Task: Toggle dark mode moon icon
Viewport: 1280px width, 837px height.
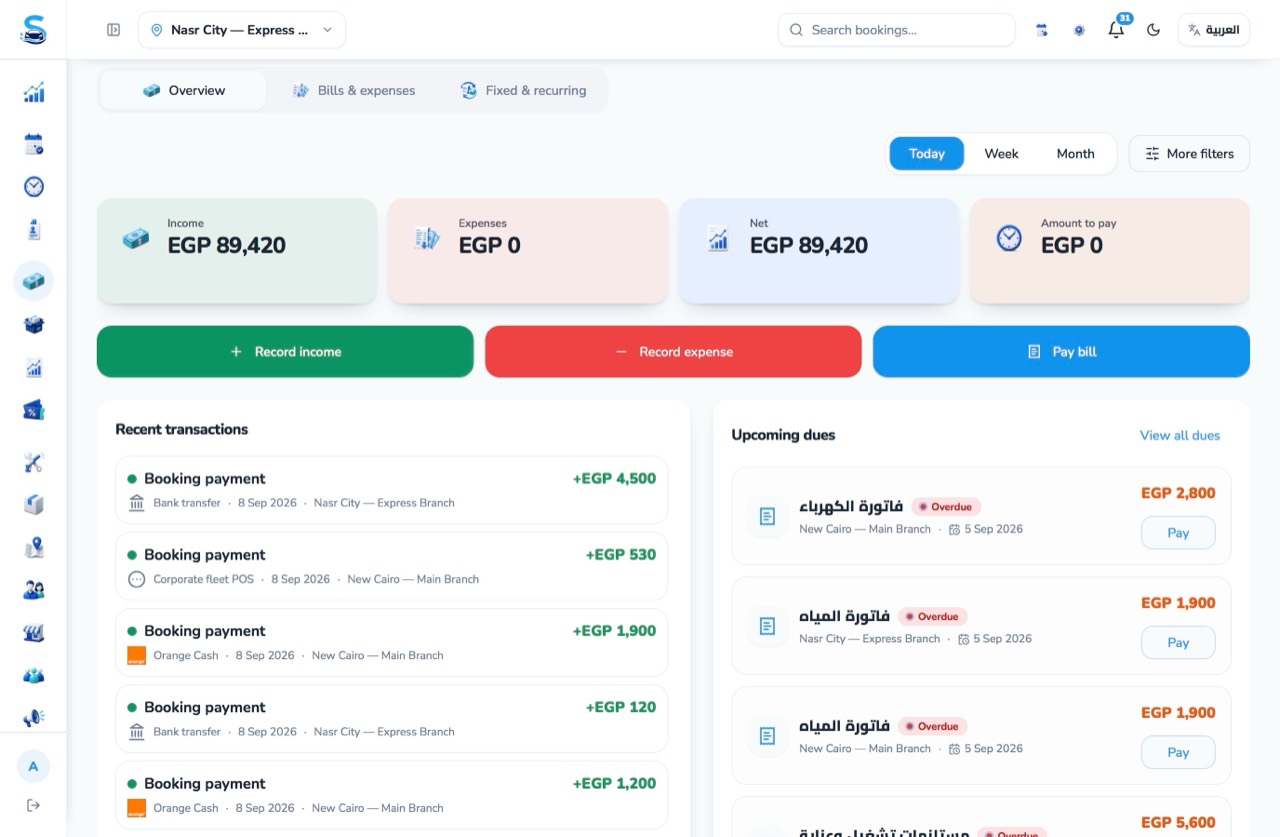Action: tap(1153, 30)
